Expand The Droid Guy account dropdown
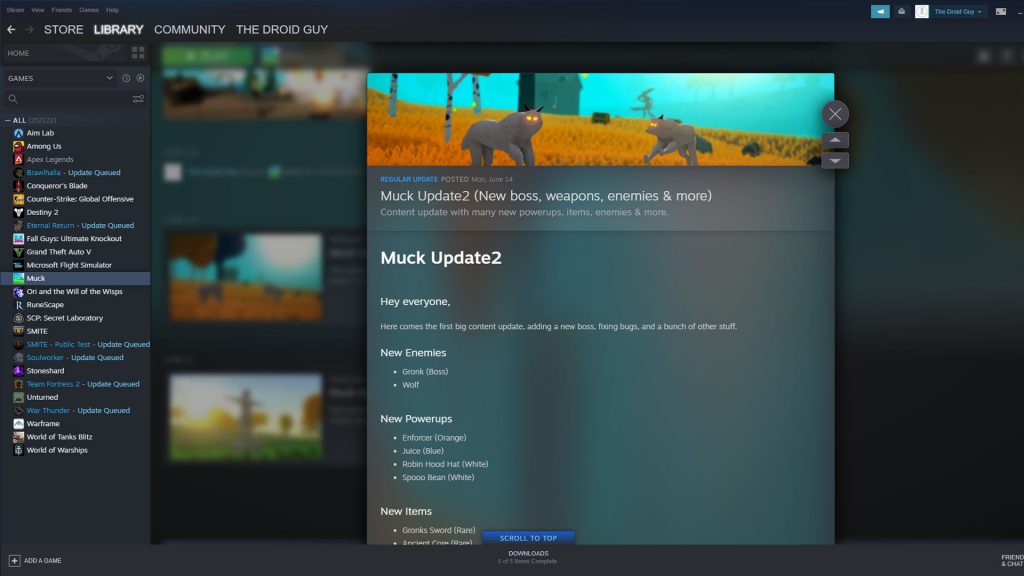Image resolution: width=1024 pixels, height=576 pixels. [x=957, y=11]
